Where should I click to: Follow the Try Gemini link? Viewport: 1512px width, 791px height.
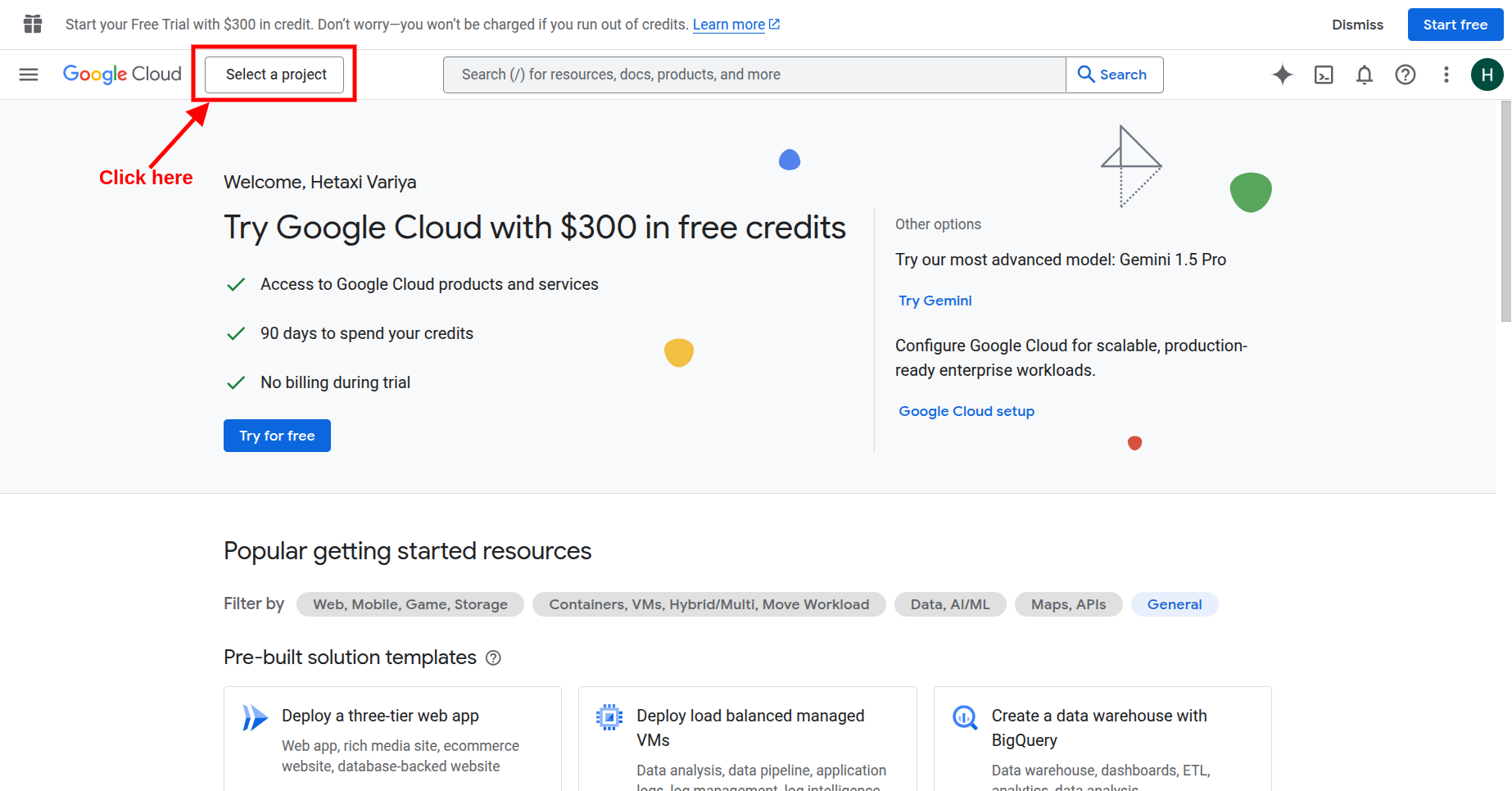click(x=935, y=301)
